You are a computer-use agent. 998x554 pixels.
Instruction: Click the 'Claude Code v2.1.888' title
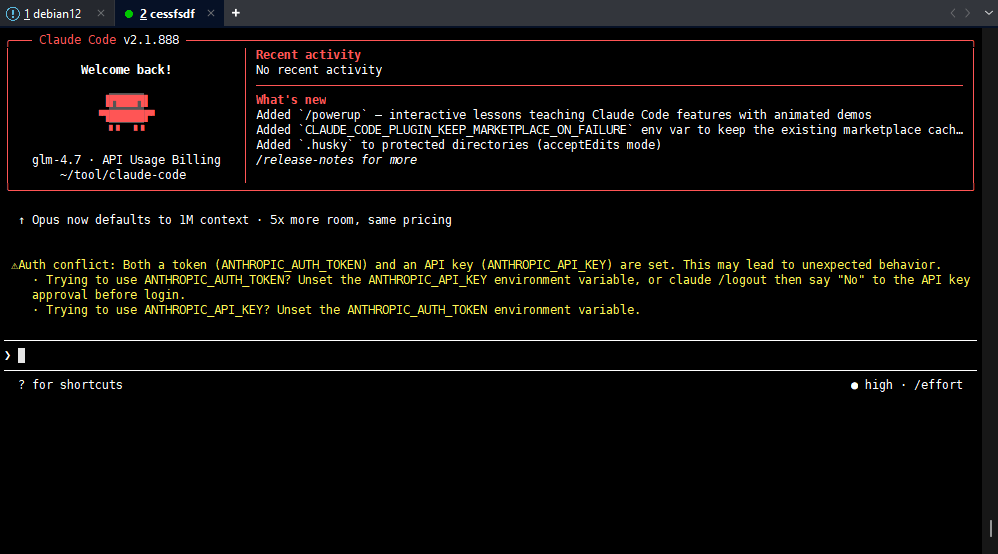coord(109,39)
